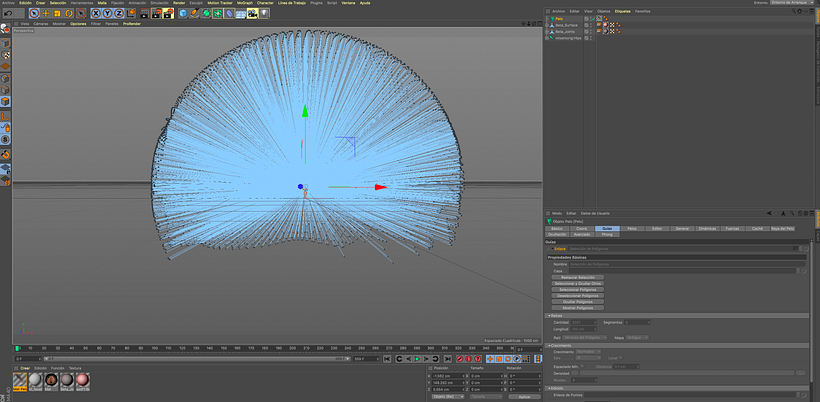Go to the end of animation

pos(448,359)
